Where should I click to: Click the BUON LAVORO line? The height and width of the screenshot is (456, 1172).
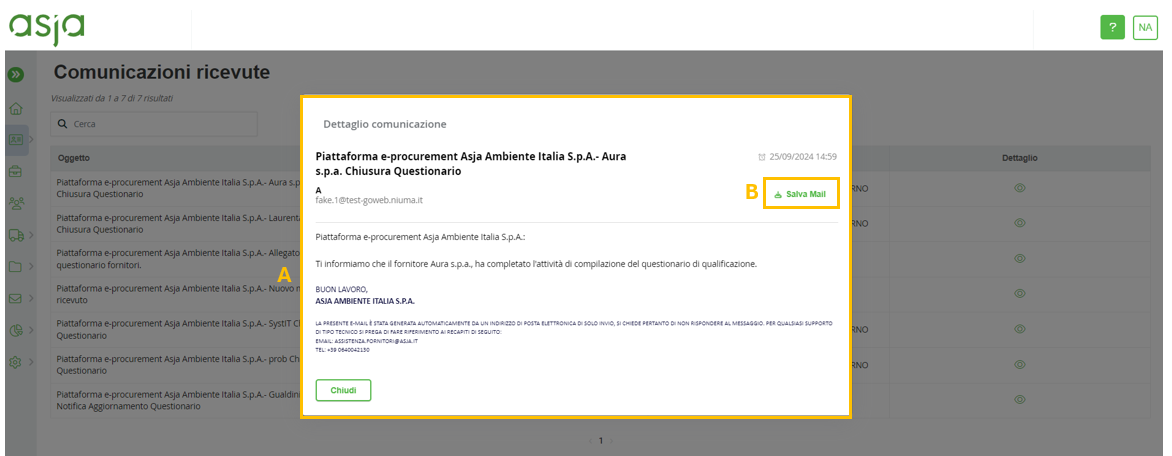coord(342,289)
